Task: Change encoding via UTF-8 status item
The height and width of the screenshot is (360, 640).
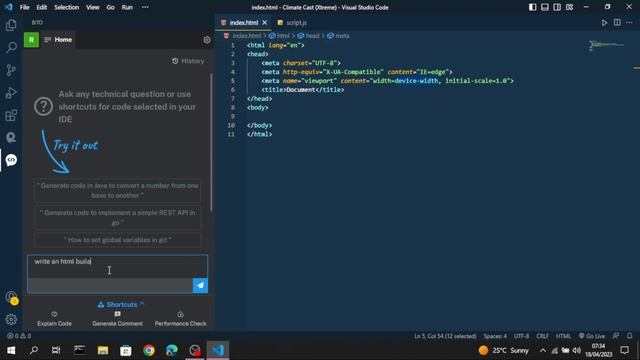Action: (521, 336)
